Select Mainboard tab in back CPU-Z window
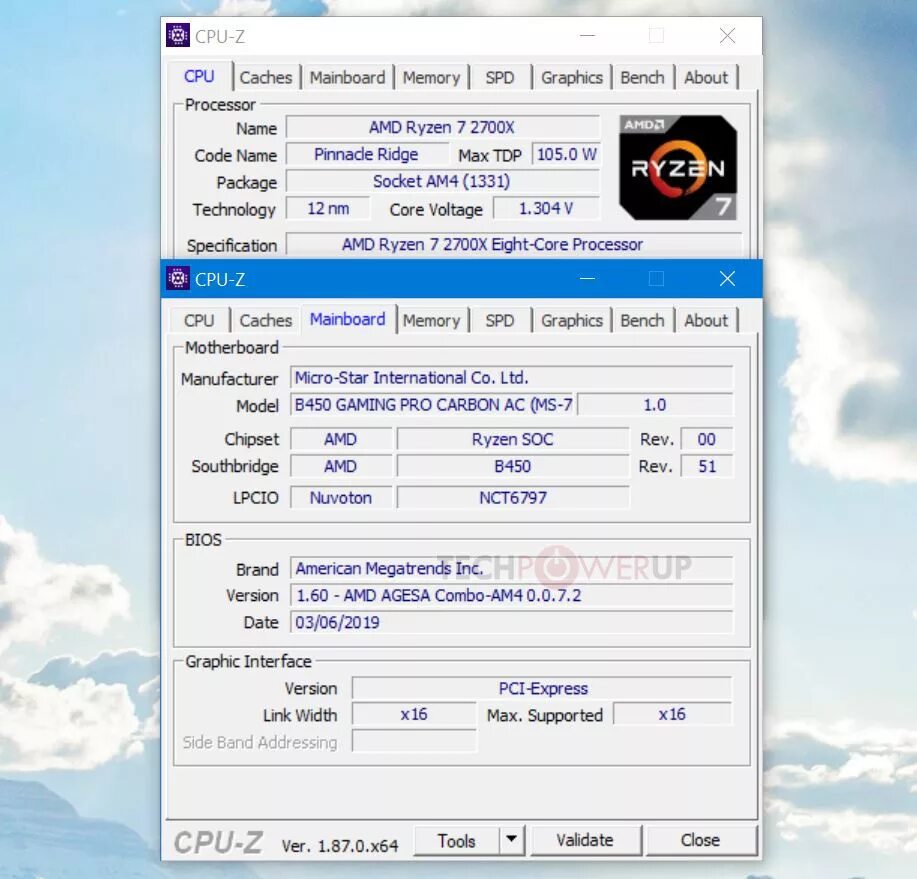The height and width of the screenshot is (879, 917). (347, 77)
